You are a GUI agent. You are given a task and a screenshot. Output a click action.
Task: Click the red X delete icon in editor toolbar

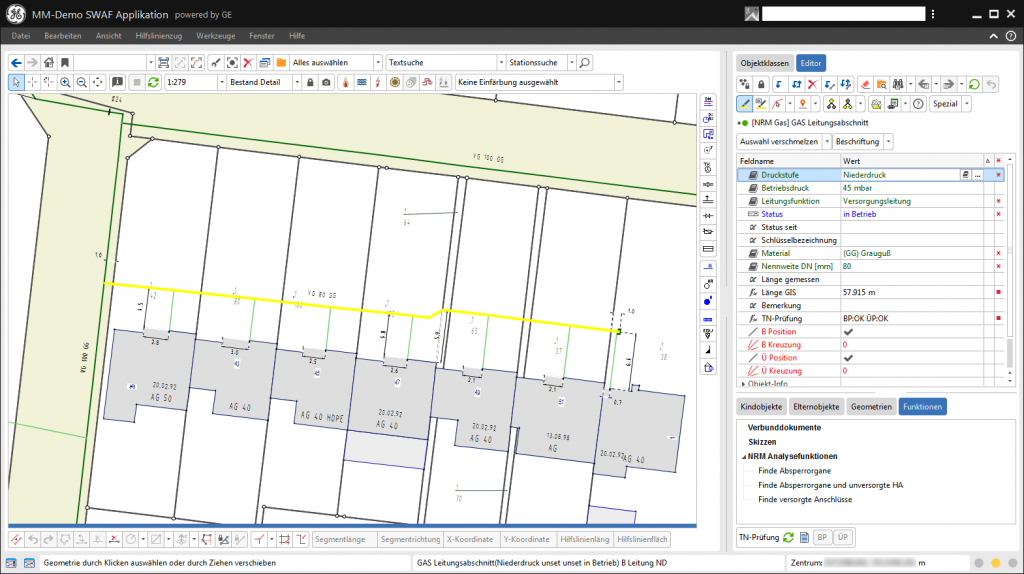click(812, 84)
